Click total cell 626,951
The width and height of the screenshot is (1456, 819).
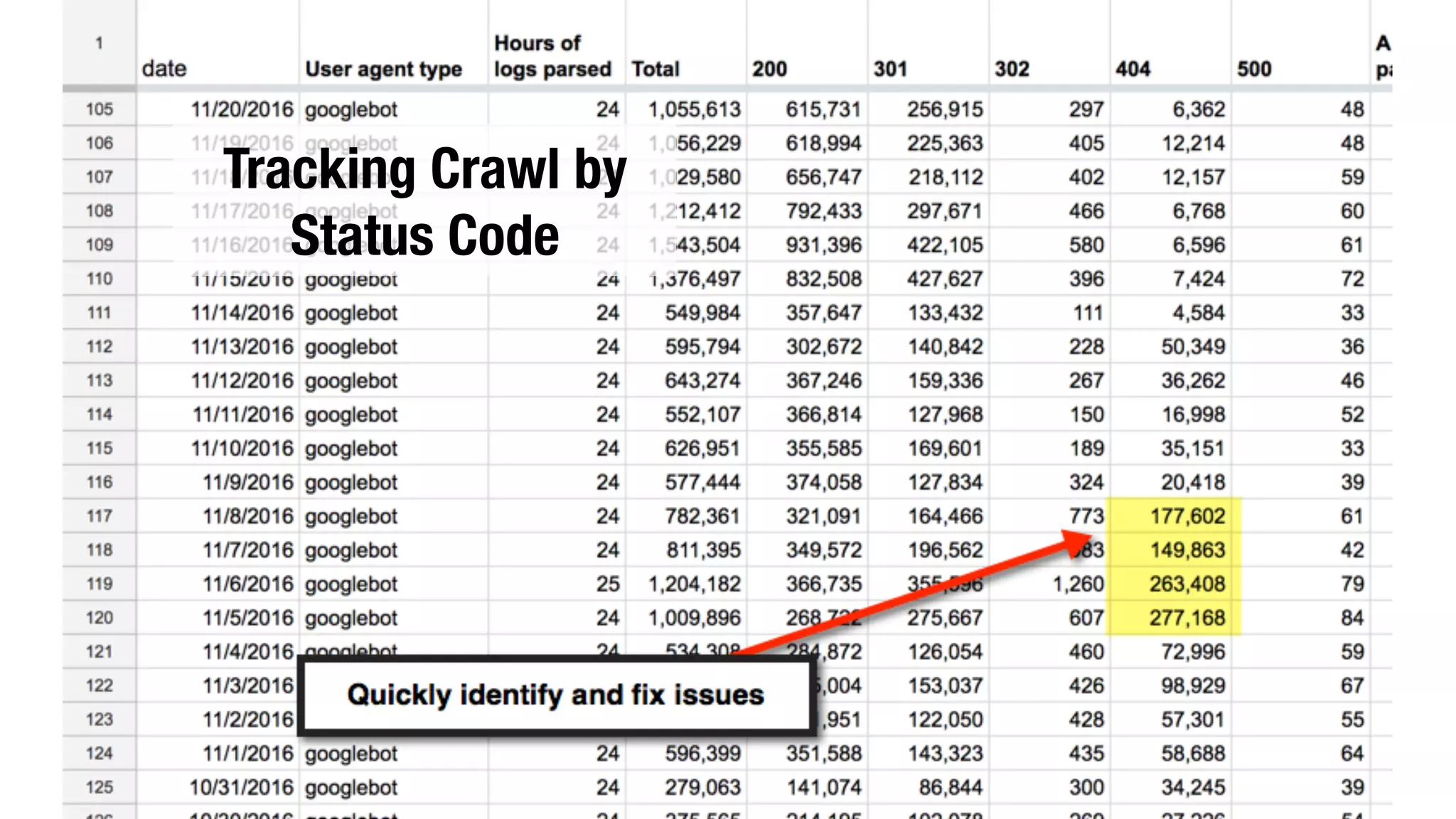pyautogui.click(x=686, y=449)
